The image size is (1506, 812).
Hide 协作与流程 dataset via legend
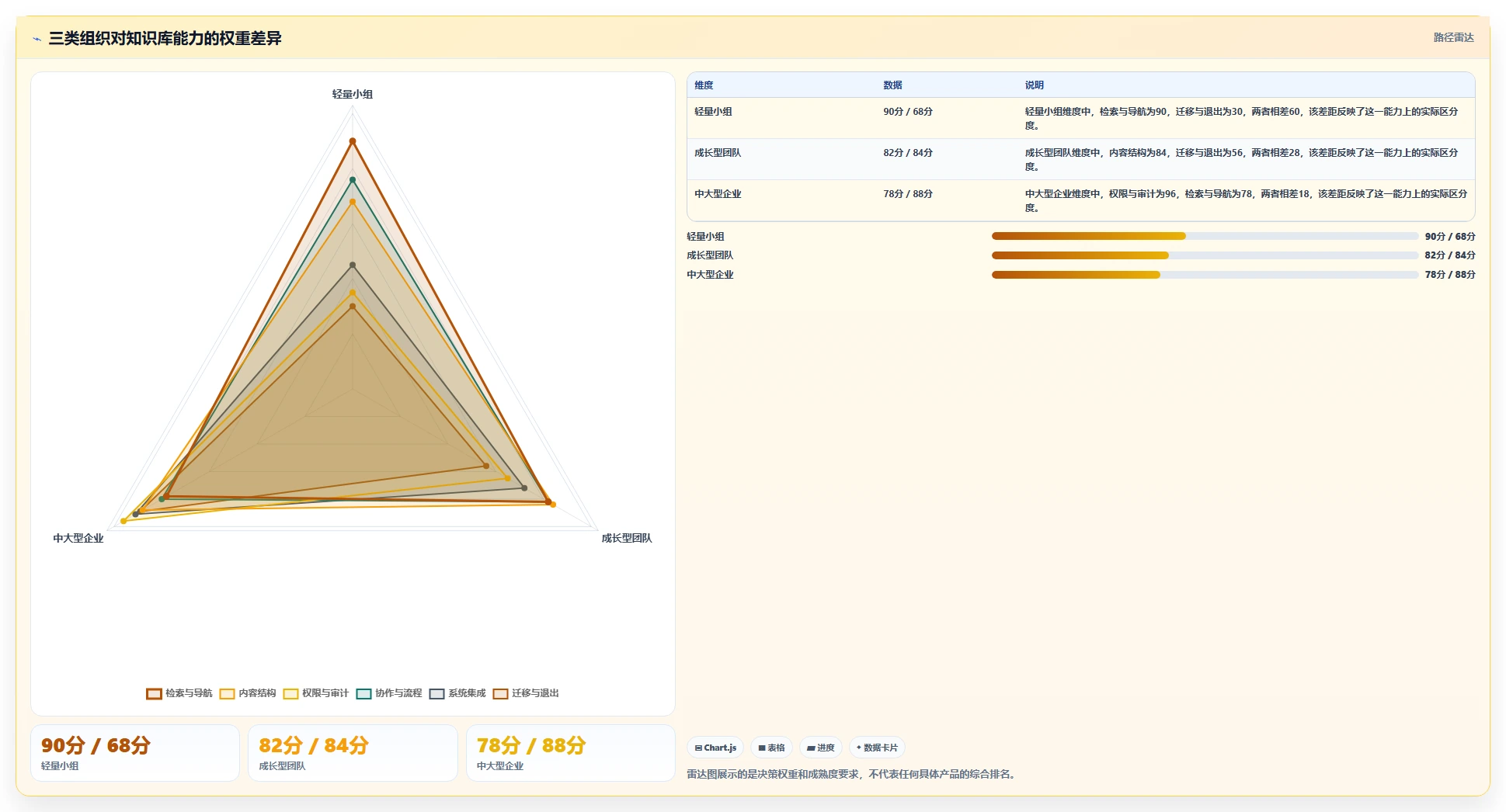389,693
